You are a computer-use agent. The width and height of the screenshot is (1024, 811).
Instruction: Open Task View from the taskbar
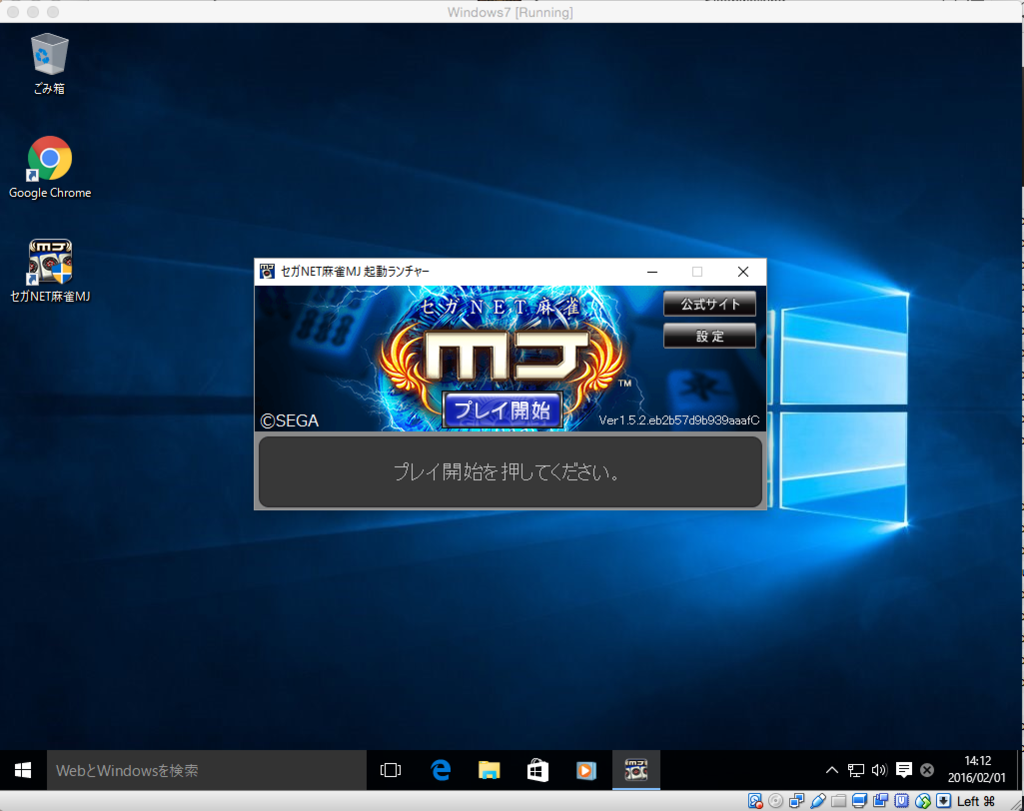(x=391, y=771)
